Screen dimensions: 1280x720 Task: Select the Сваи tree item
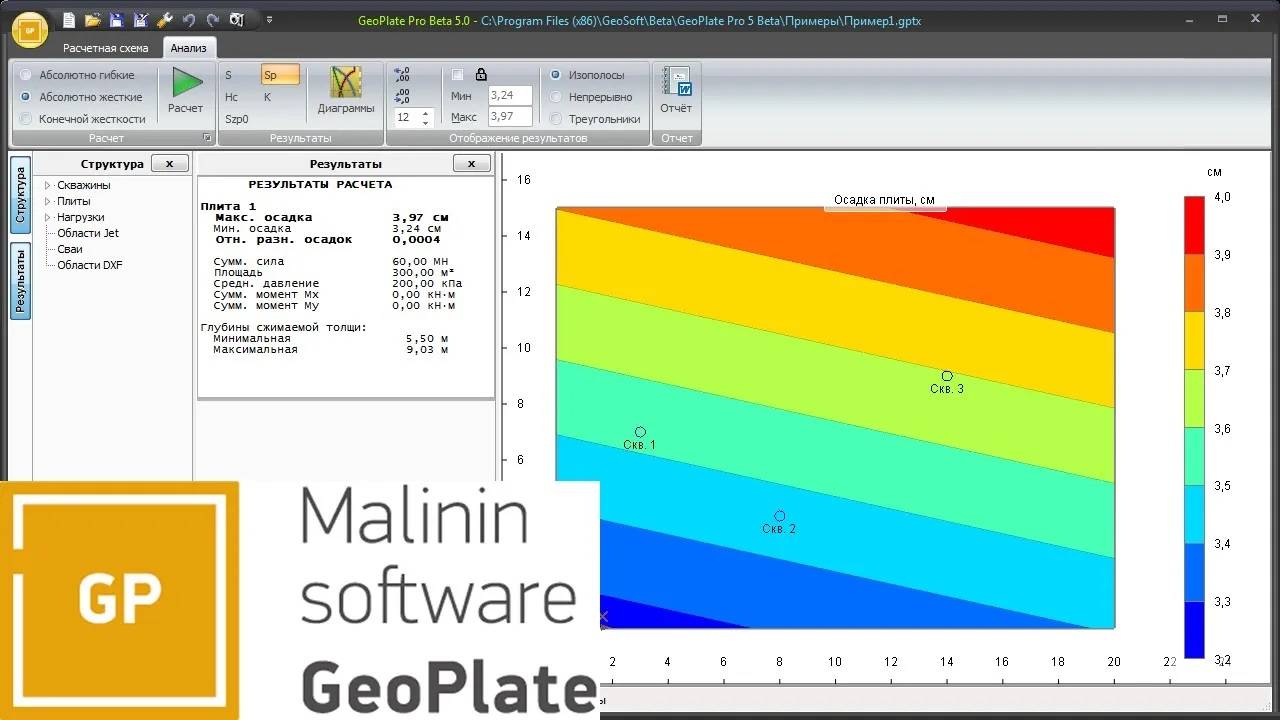click(x=70, y=249)
